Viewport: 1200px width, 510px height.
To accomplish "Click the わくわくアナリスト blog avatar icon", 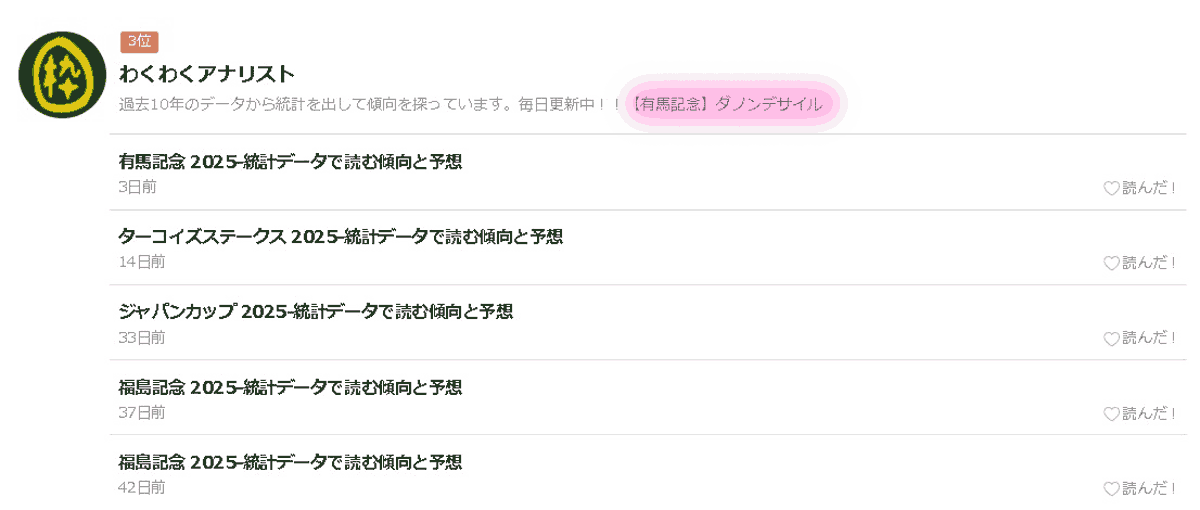I will [62, 75].
